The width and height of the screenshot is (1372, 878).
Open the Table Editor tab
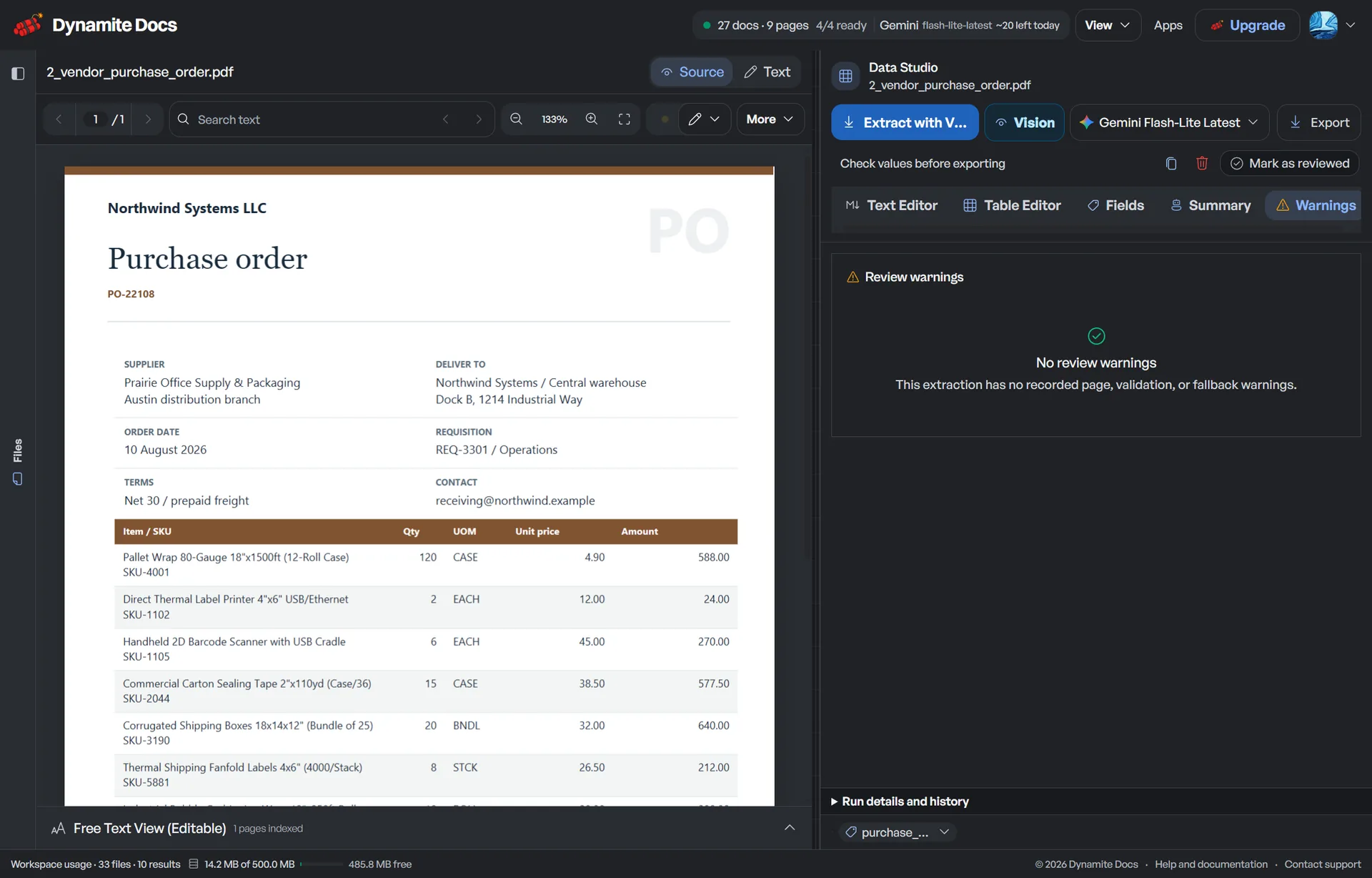pyautogui.click(x=1012, y=206)
